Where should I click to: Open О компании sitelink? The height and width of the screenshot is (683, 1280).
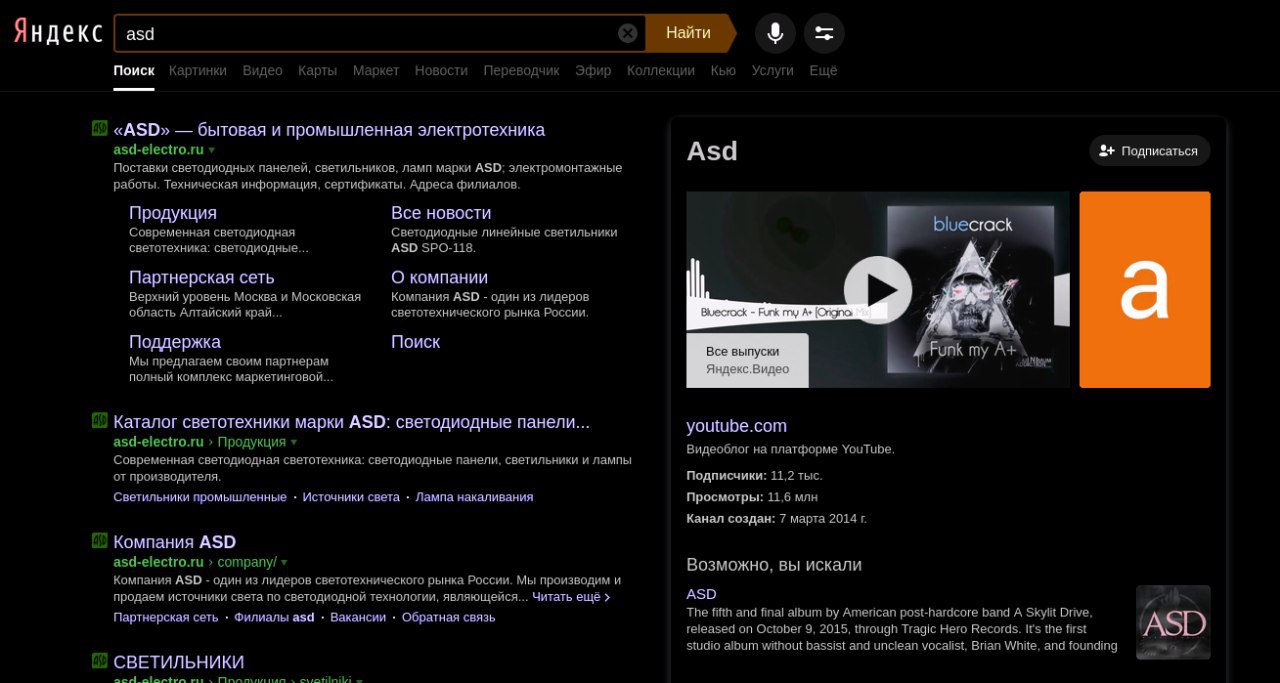[439, 277]
